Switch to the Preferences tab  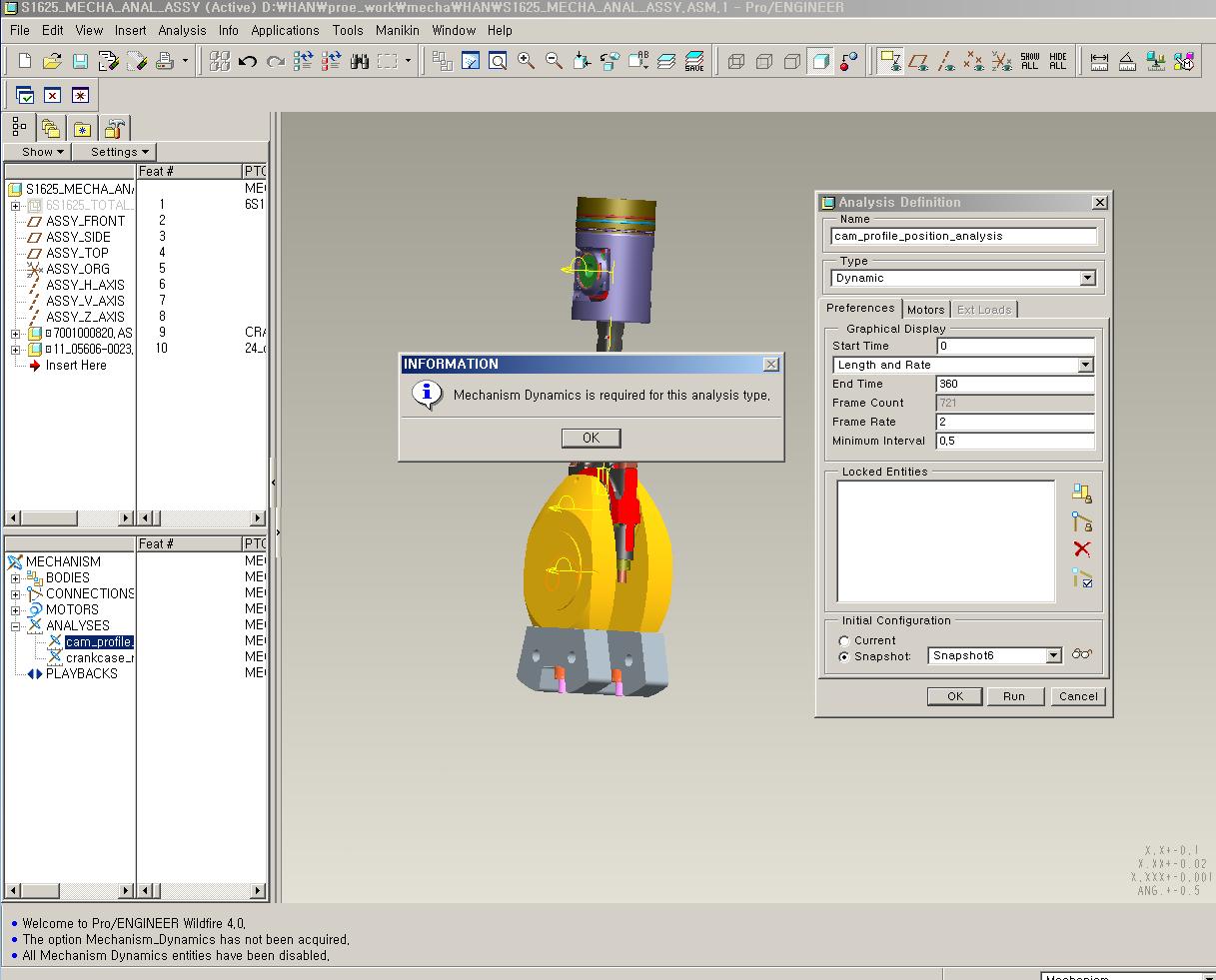tap(860, 308)
